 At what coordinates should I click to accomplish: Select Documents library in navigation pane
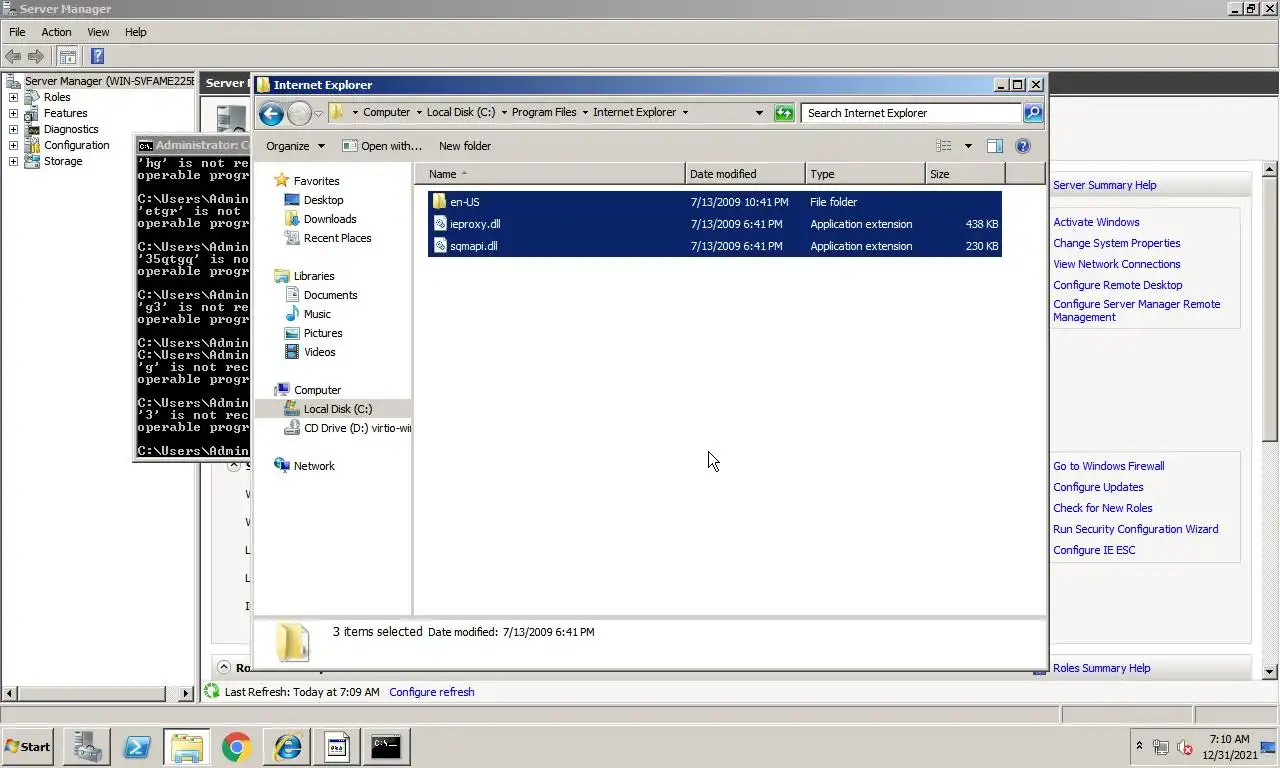(x=330, y=295)
